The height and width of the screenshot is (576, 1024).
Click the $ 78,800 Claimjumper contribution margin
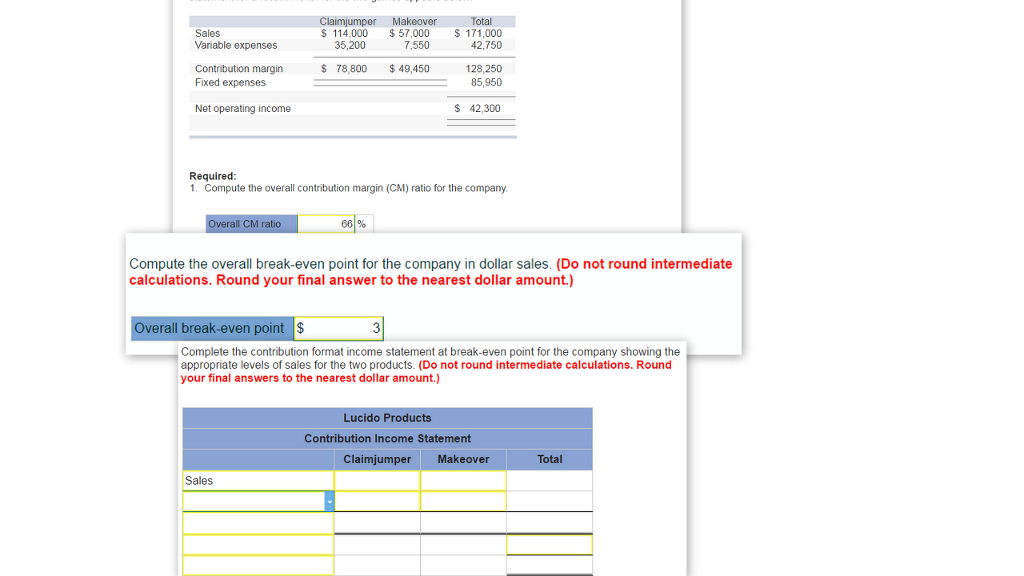[x=344, y=69]
